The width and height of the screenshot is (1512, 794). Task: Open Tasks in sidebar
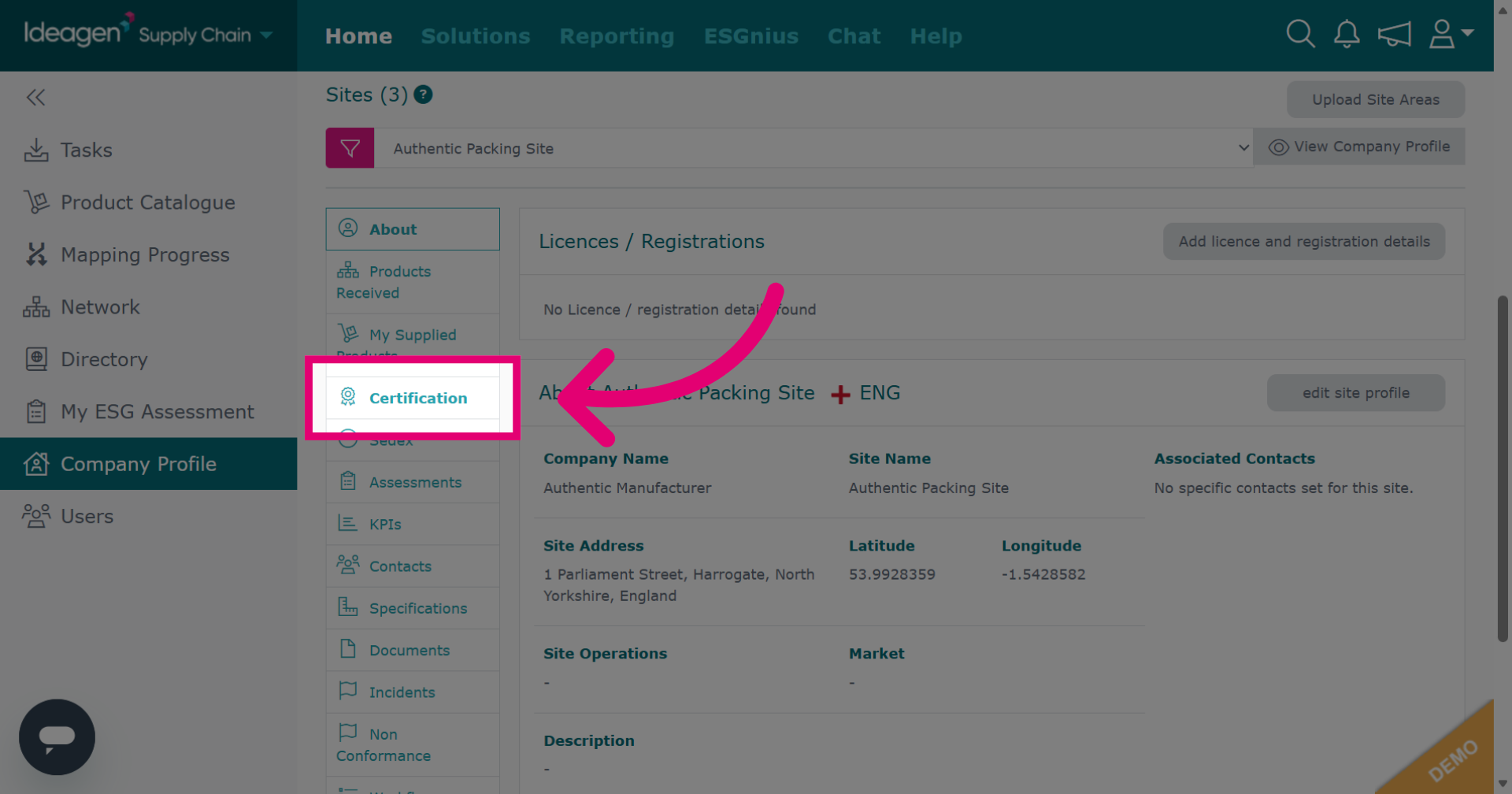click(148, 150)
